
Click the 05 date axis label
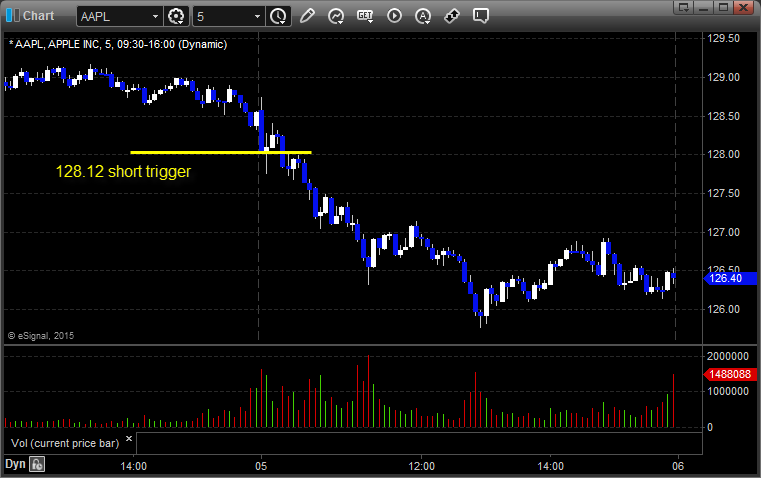click(x=261, y=466)
